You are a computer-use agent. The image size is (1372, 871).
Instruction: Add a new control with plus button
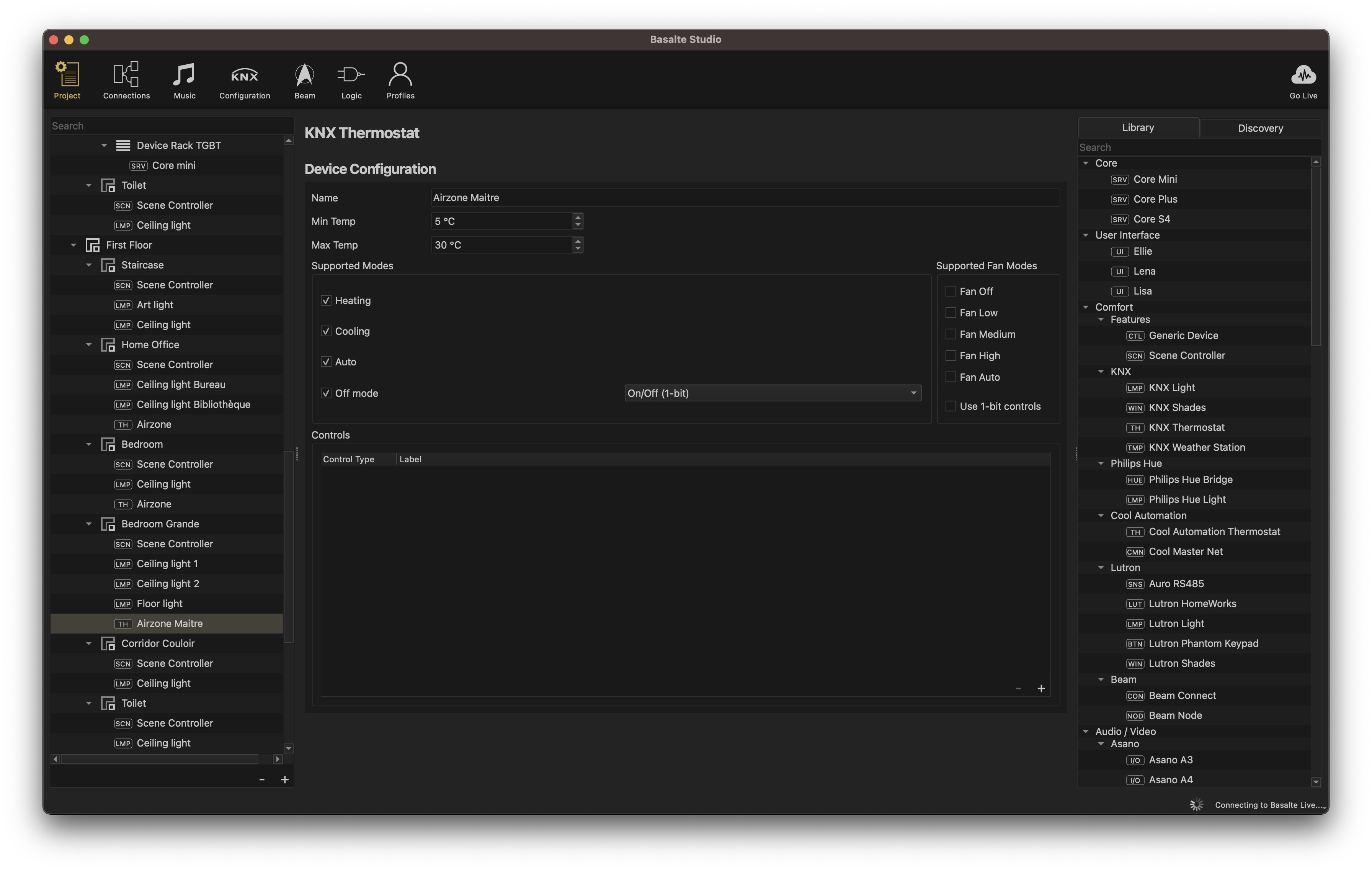pos(1041,689)
